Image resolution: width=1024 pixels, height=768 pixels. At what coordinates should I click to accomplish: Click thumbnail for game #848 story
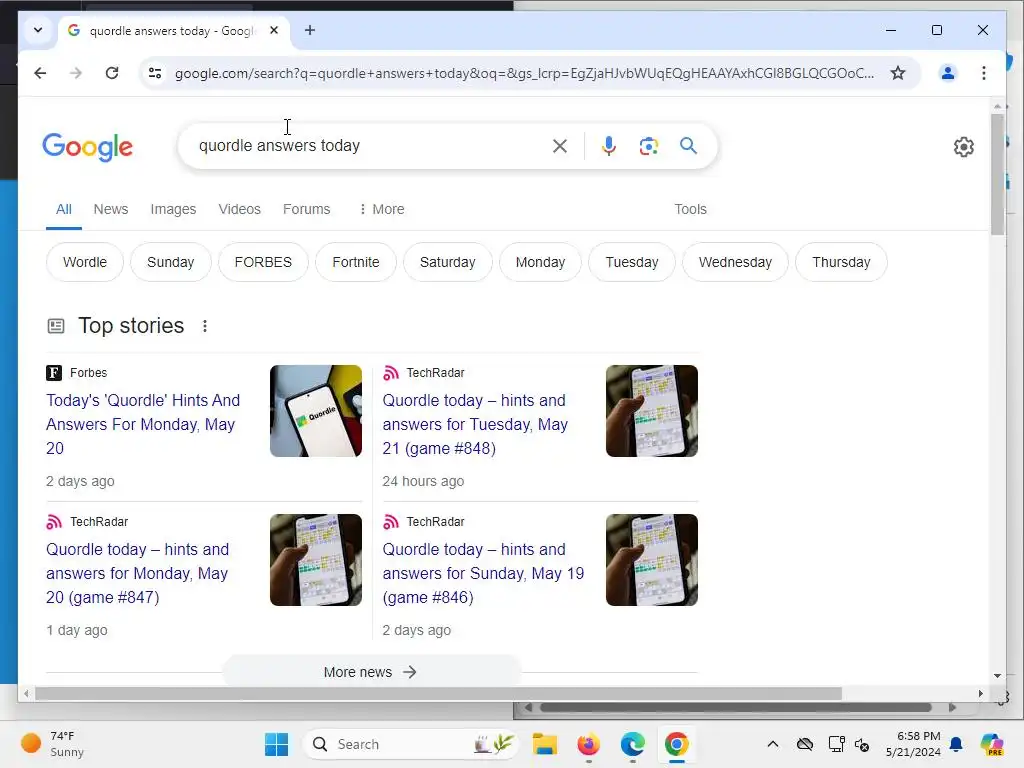[652, 411]
